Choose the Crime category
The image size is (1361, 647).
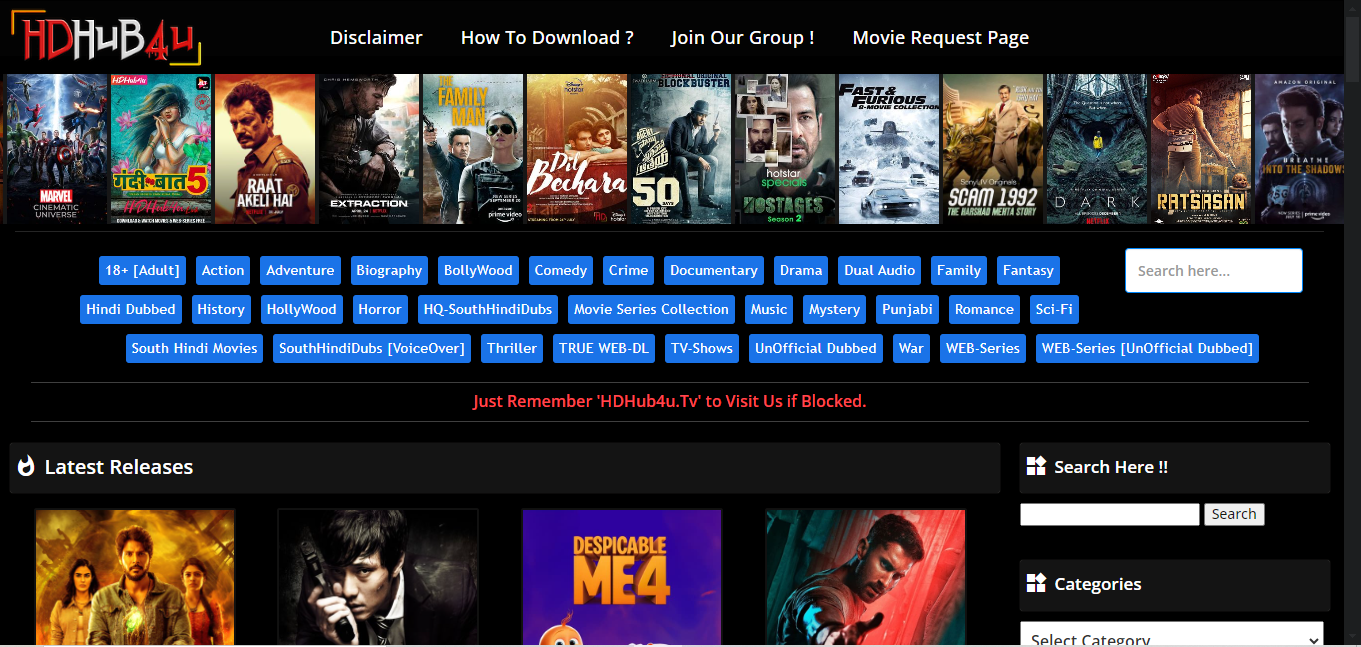(628, 270)
